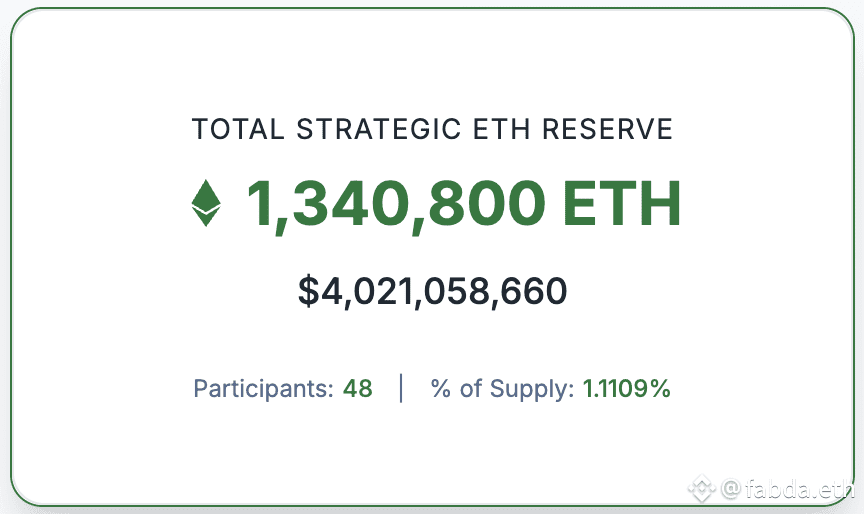The width and height of the screenshot is (864, 514).
Task: Click the small 'ETH' word in heading
Action: coord(501,129)
